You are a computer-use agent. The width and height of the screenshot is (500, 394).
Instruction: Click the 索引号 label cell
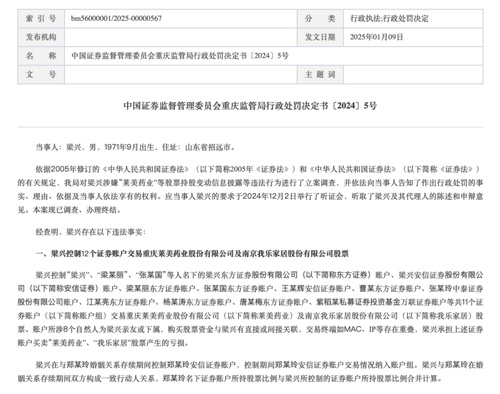(x=41, y=18)
